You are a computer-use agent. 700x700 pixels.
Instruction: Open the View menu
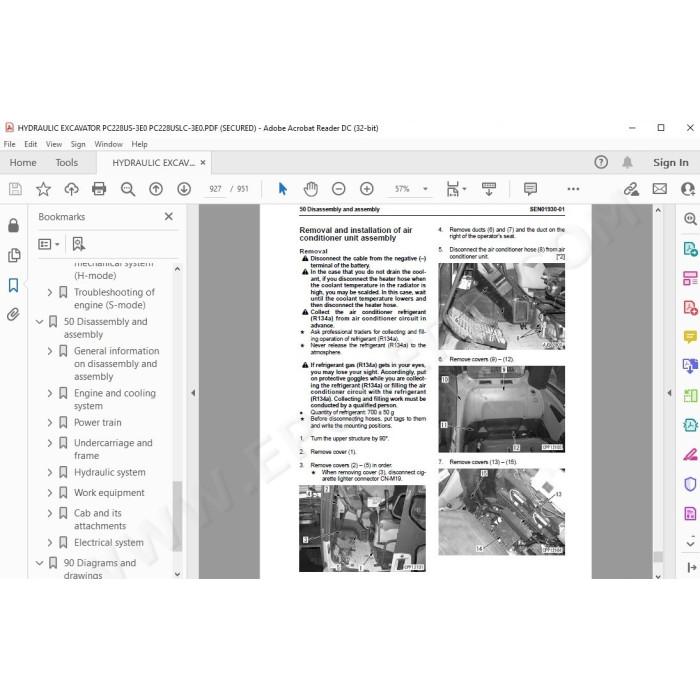click(x=54, y=144)
